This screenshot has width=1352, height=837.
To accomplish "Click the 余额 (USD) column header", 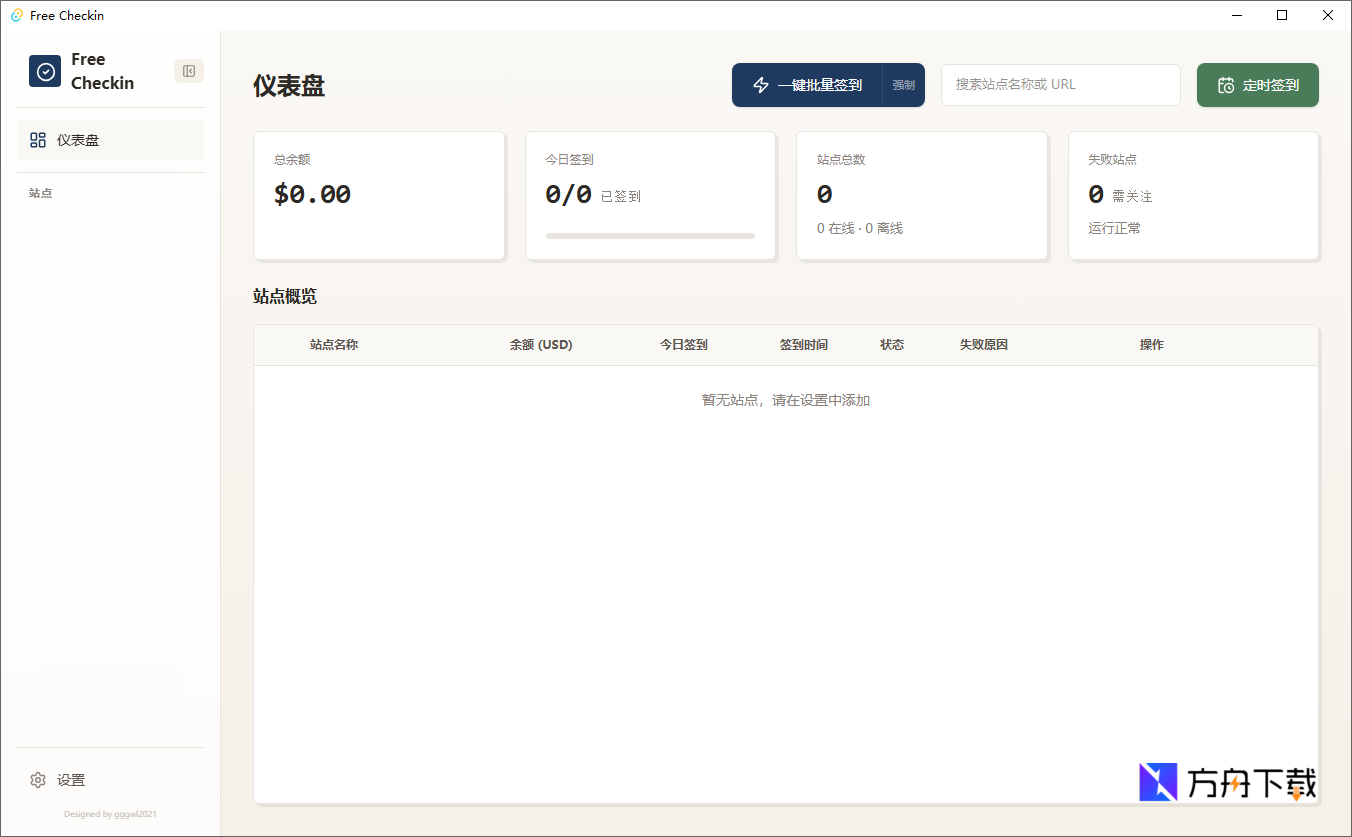I will click(540, 344).
